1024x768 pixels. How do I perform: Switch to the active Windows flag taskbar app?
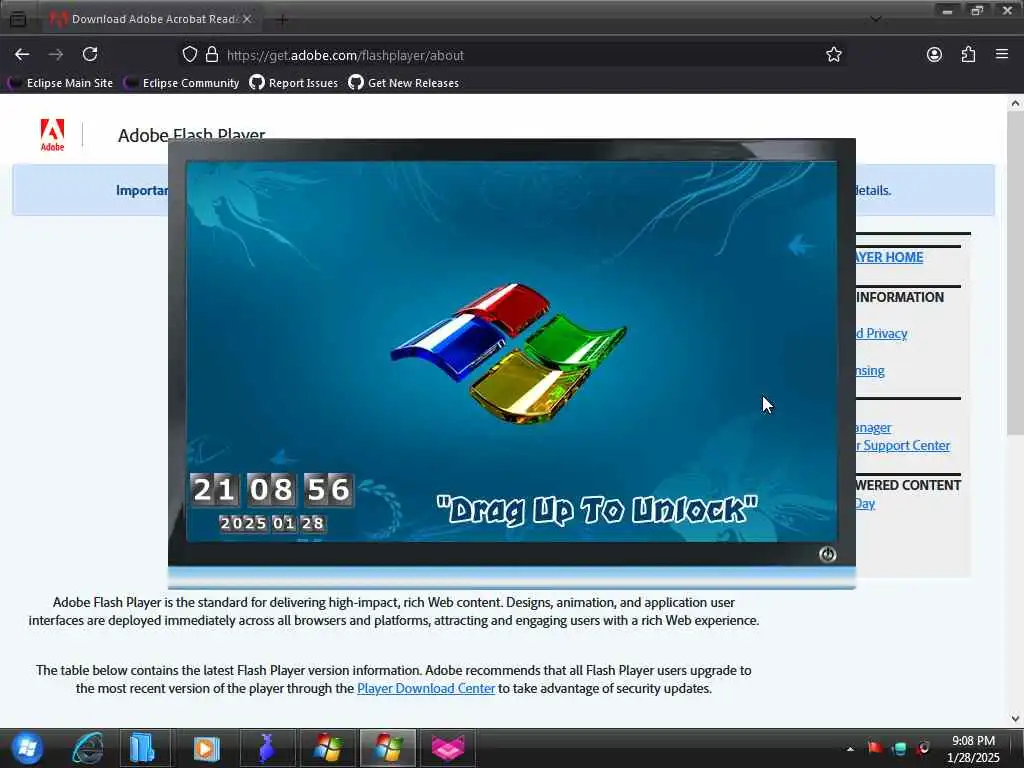click(387, 748)
